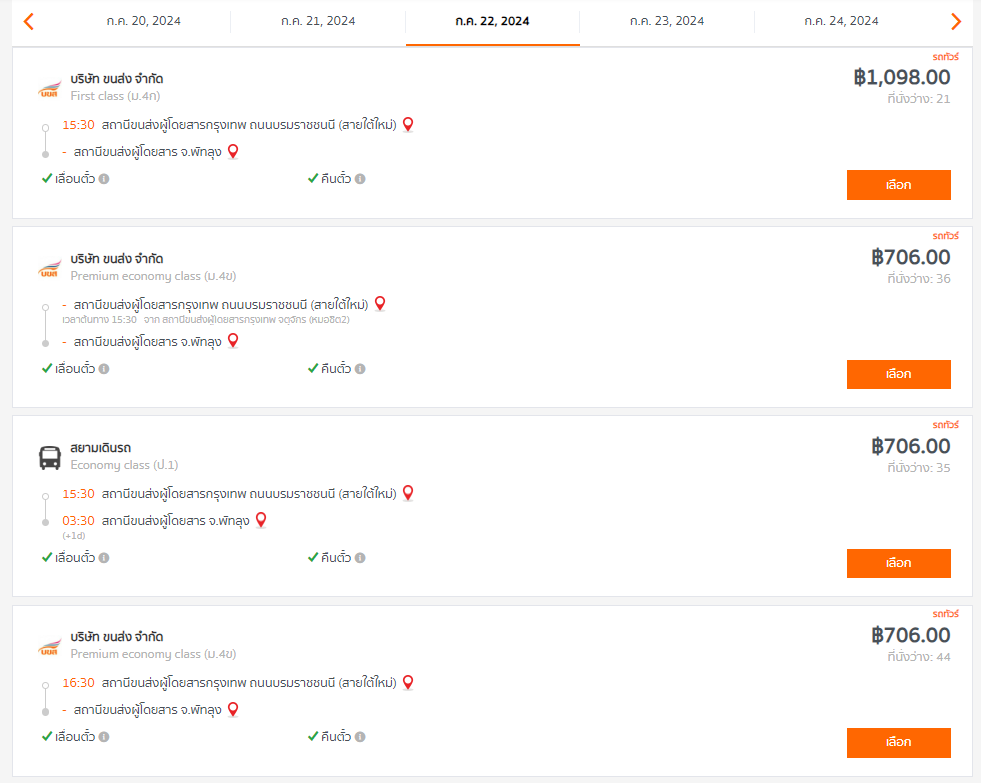The height and width of the screenshot is (783, 981).
Task: Click เลือก for the second Premium economy trip
Action: [898, 374]
